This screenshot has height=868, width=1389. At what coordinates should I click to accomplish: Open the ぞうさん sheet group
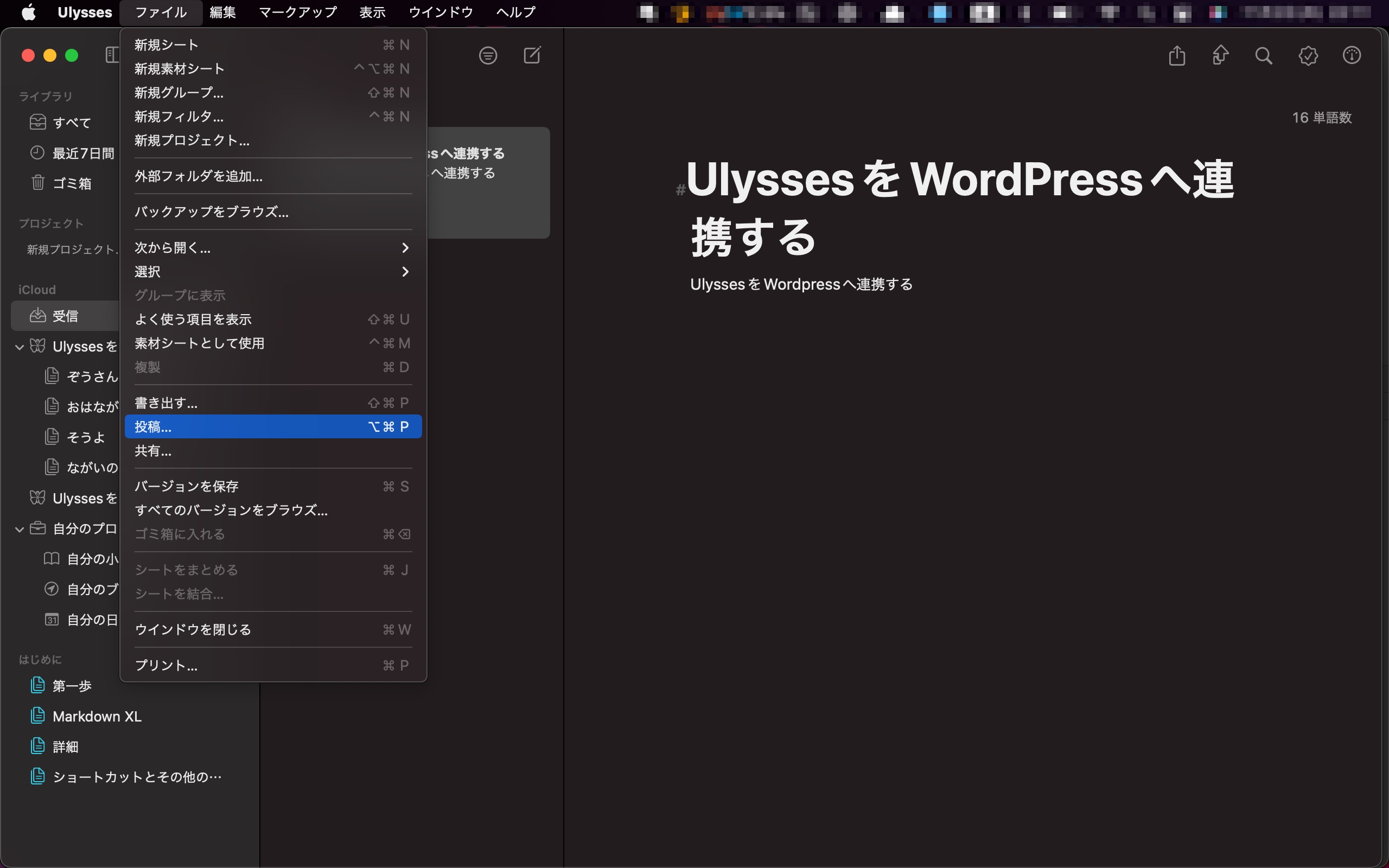(x=81, y=376)
